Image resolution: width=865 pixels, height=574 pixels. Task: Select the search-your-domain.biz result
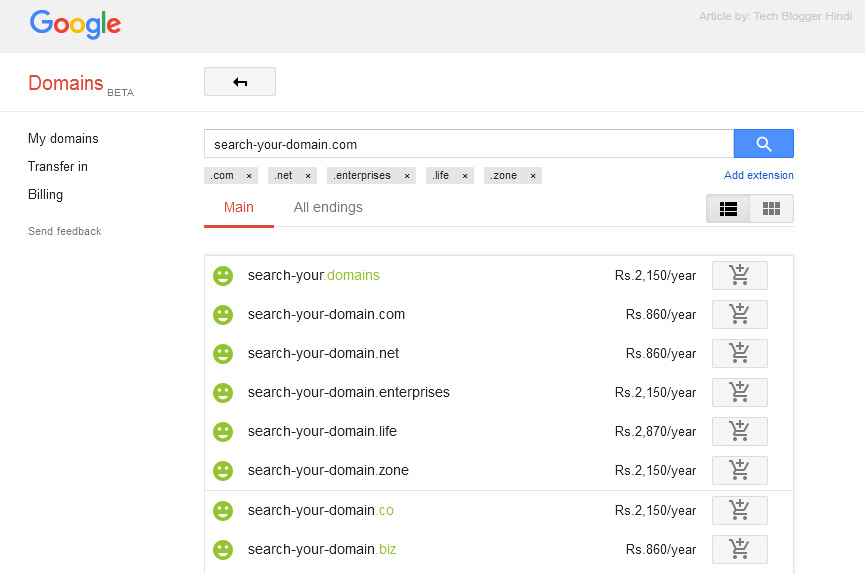click(322, 550)
